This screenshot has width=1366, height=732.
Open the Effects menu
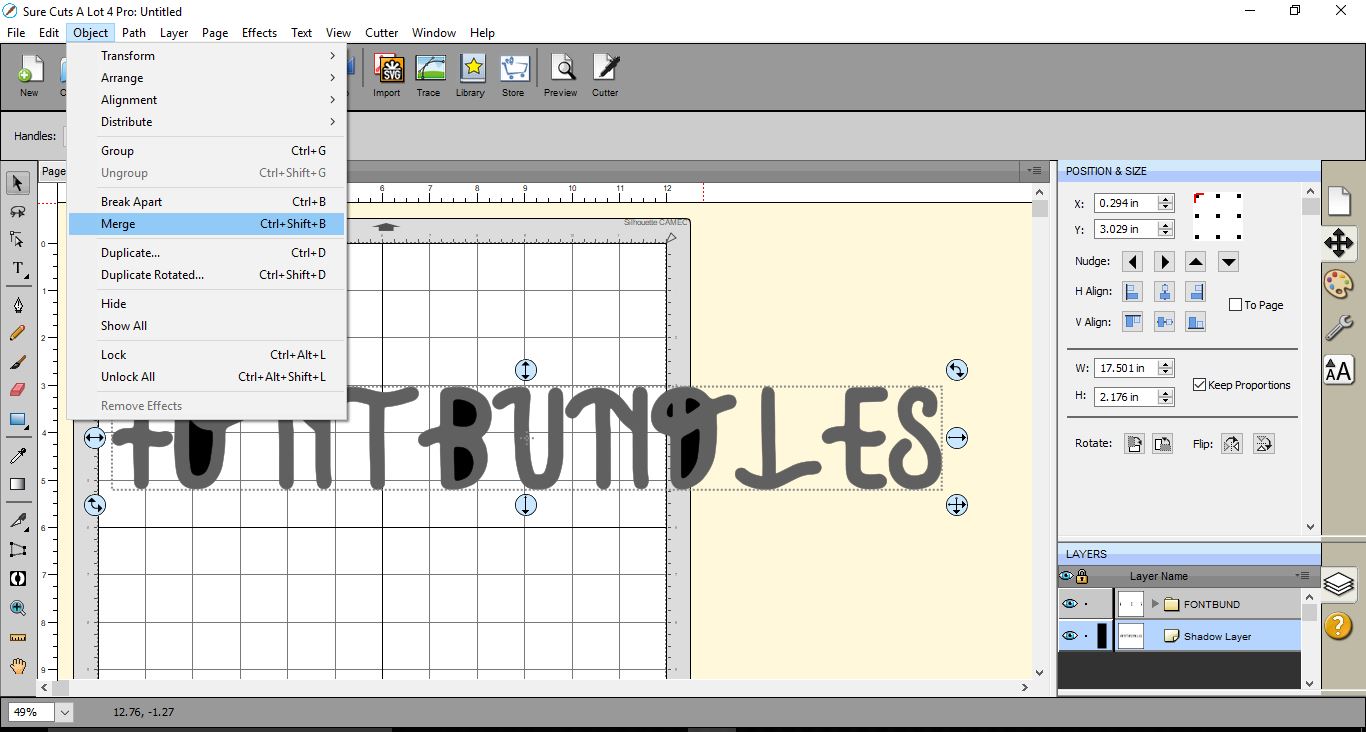click(x=259, y=33)
